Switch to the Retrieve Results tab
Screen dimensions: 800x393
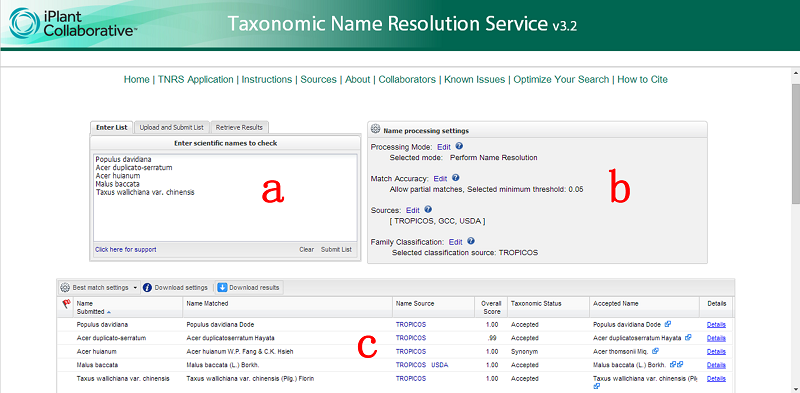click(239, 128)
